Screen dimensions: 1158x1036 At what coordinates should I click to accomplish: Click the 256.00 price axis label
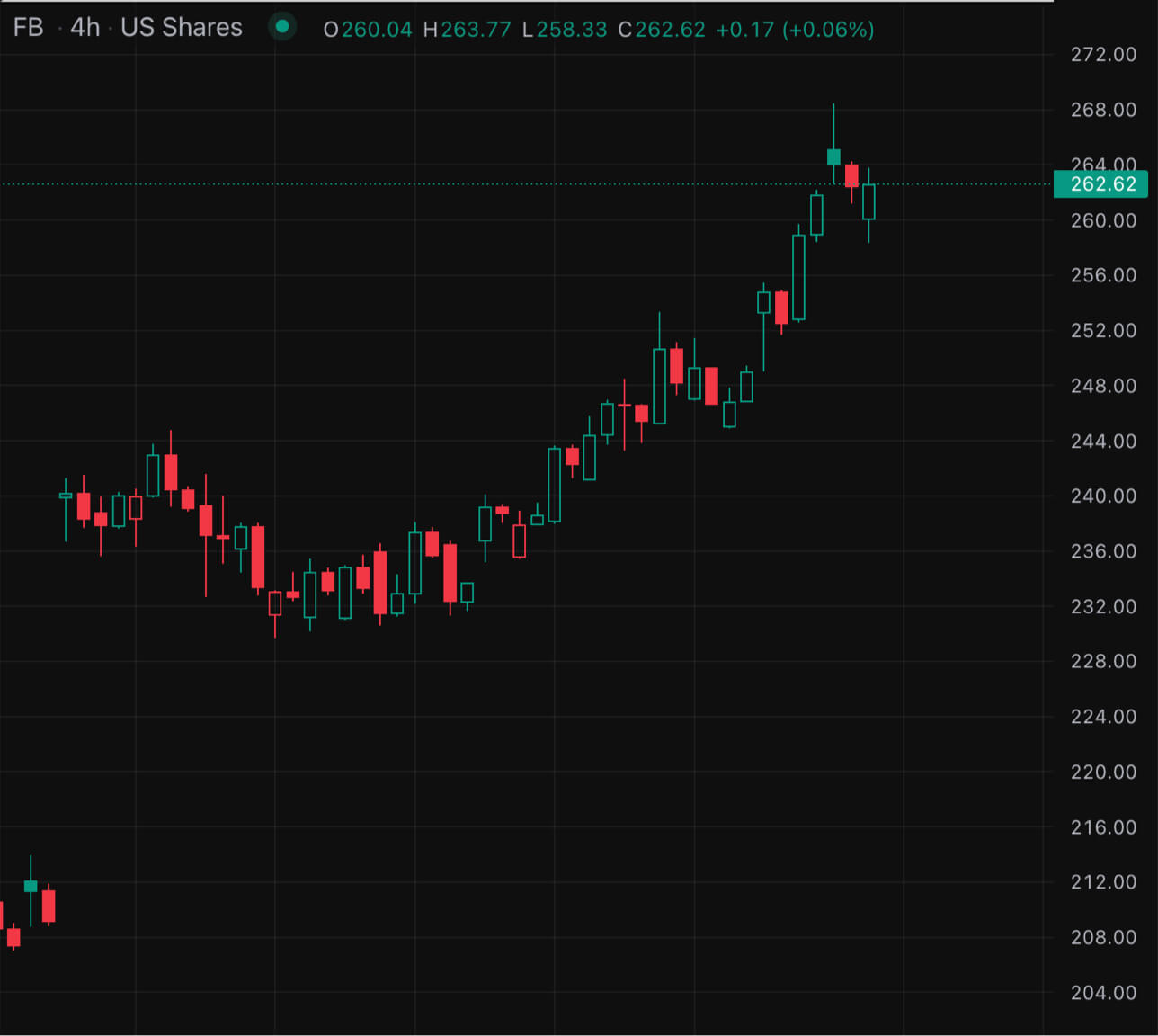1103,275
